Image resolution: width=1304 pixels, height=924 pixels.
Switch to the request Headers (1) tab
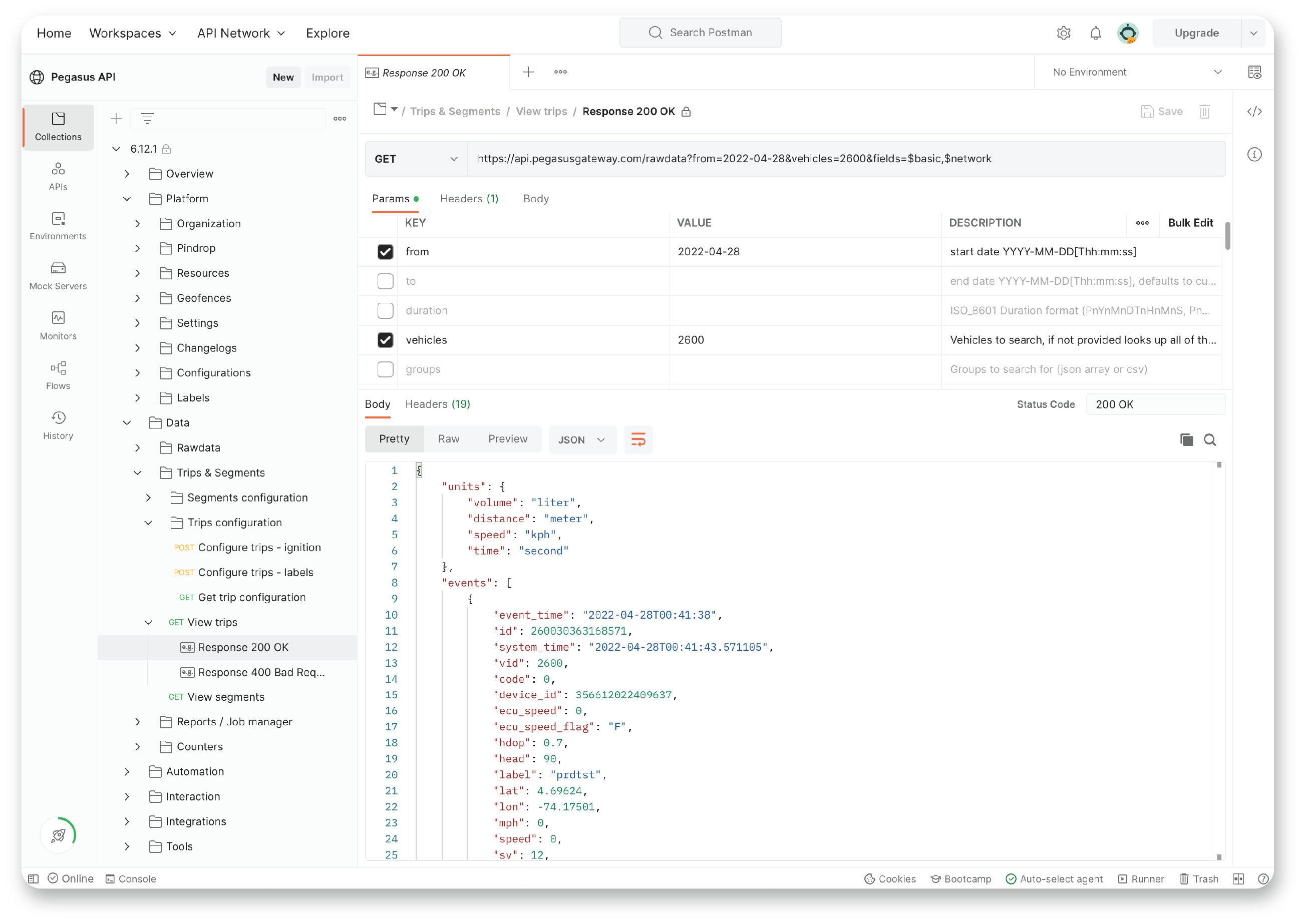(x=469, y=199)
